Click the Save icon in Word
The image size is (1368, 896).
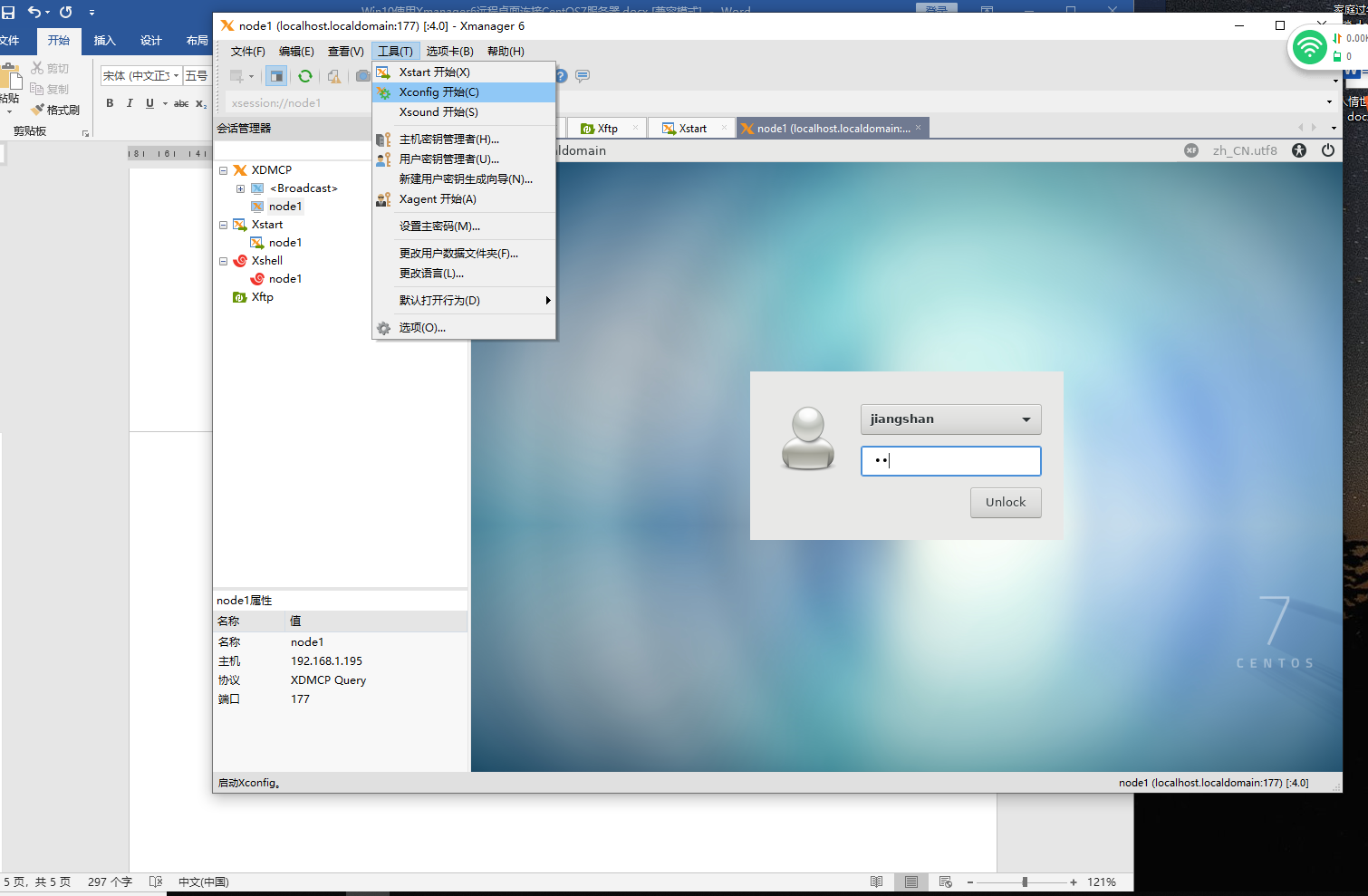click(8, 12)
